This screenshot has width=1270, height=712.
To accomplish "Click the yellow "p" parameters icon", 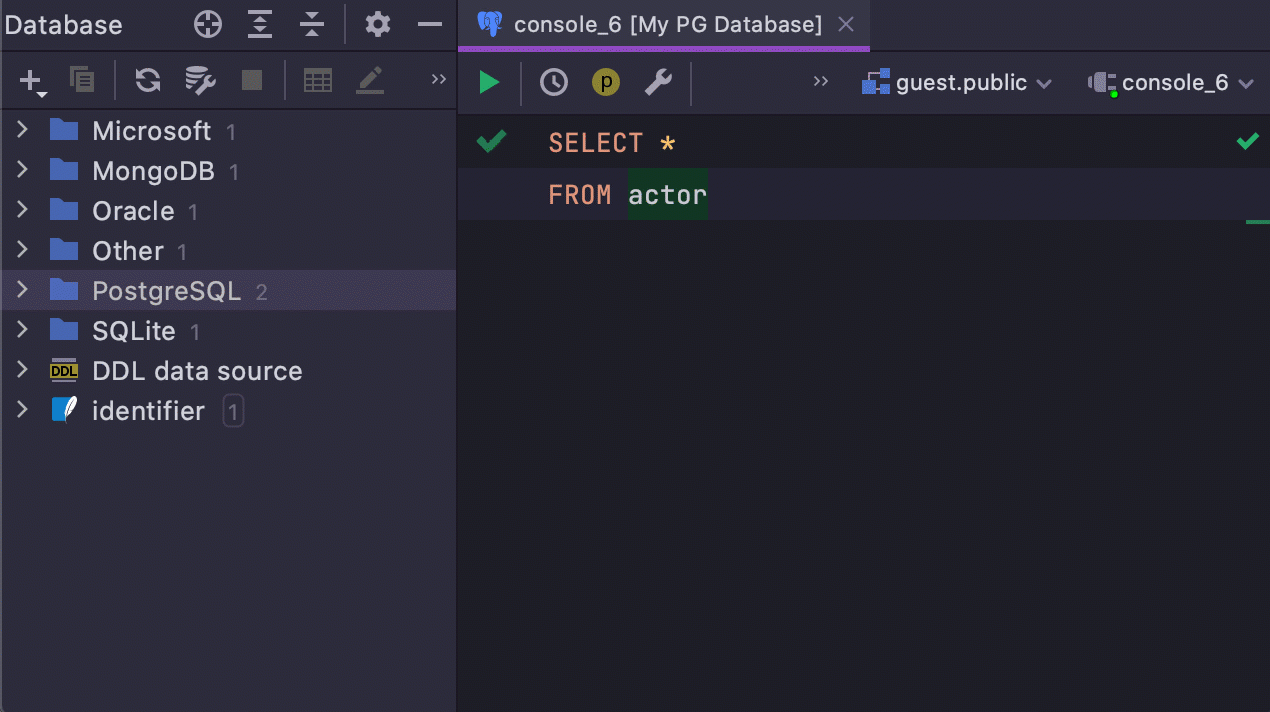I will (x=606, y=82).
